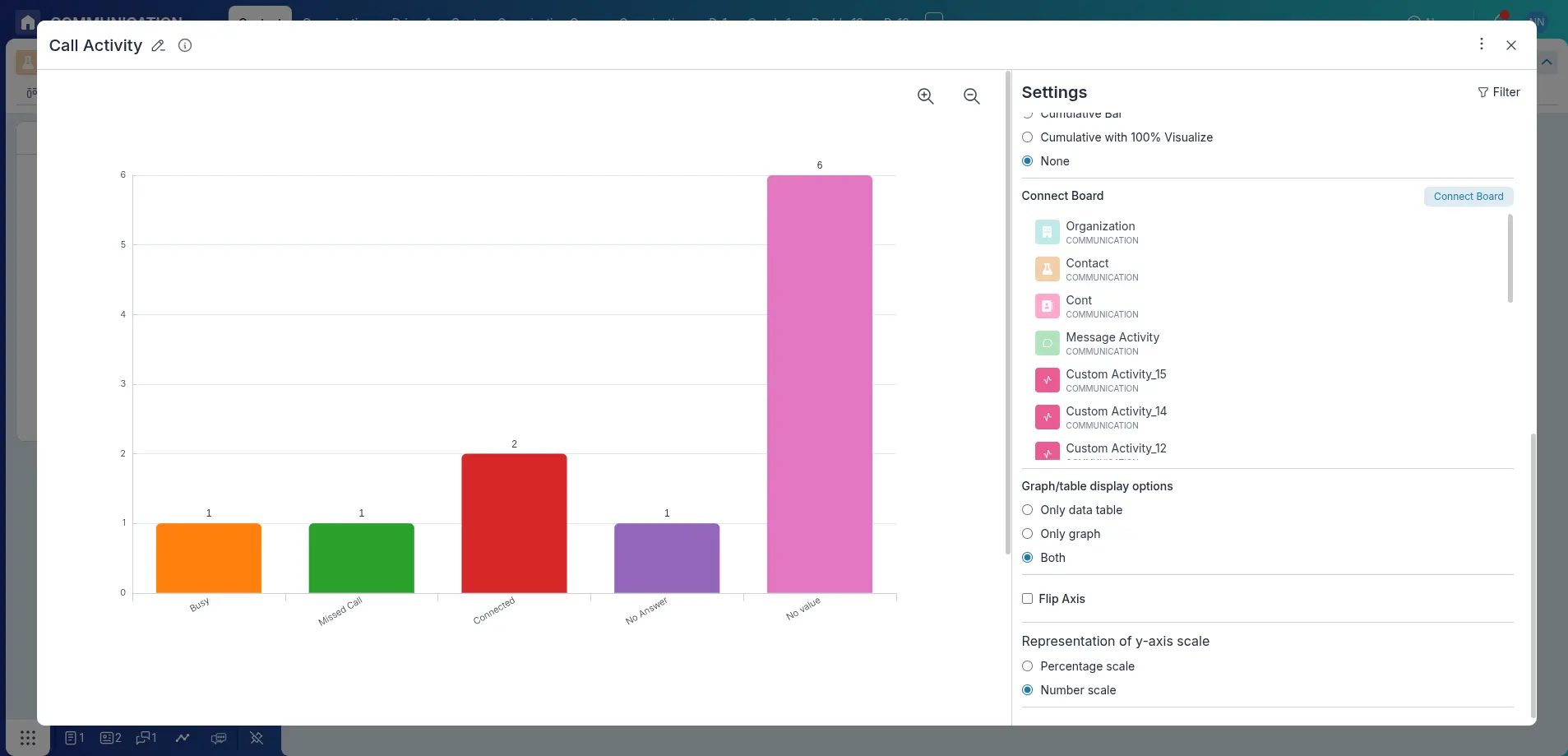Open the Filter in the Settings panel
This screenshot has width=1568, height=756.
1499,91
